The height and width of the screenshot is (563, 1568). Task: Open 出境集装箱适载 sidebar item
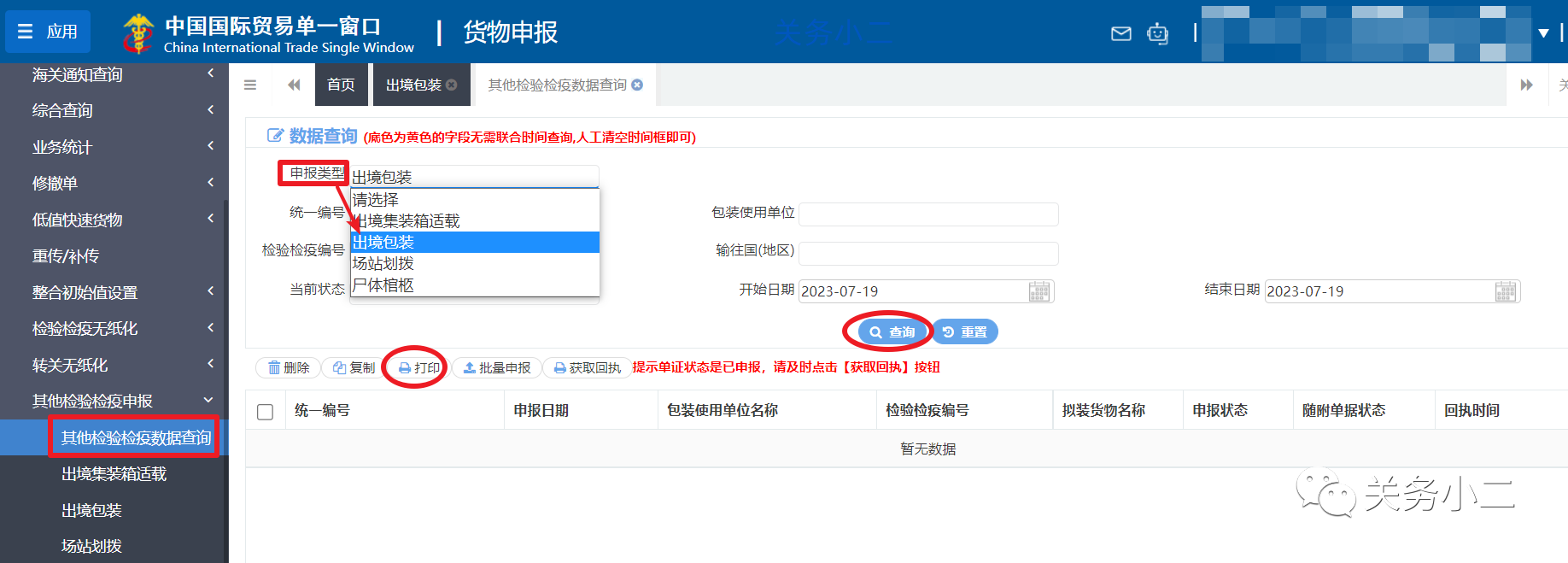(114, 473)
